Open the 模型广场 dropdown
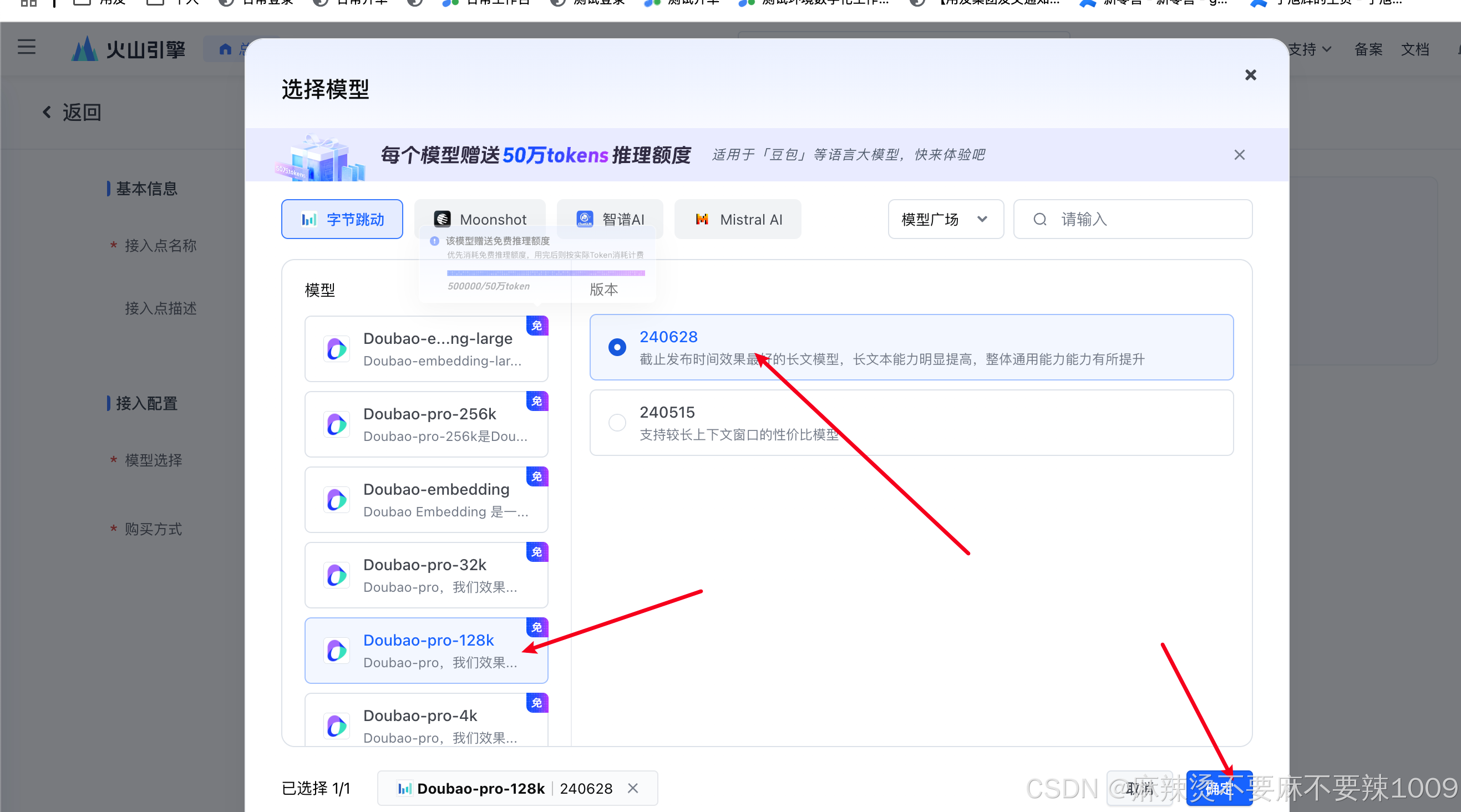This screenshot has width=1461, height=812. tap(945, 220)
